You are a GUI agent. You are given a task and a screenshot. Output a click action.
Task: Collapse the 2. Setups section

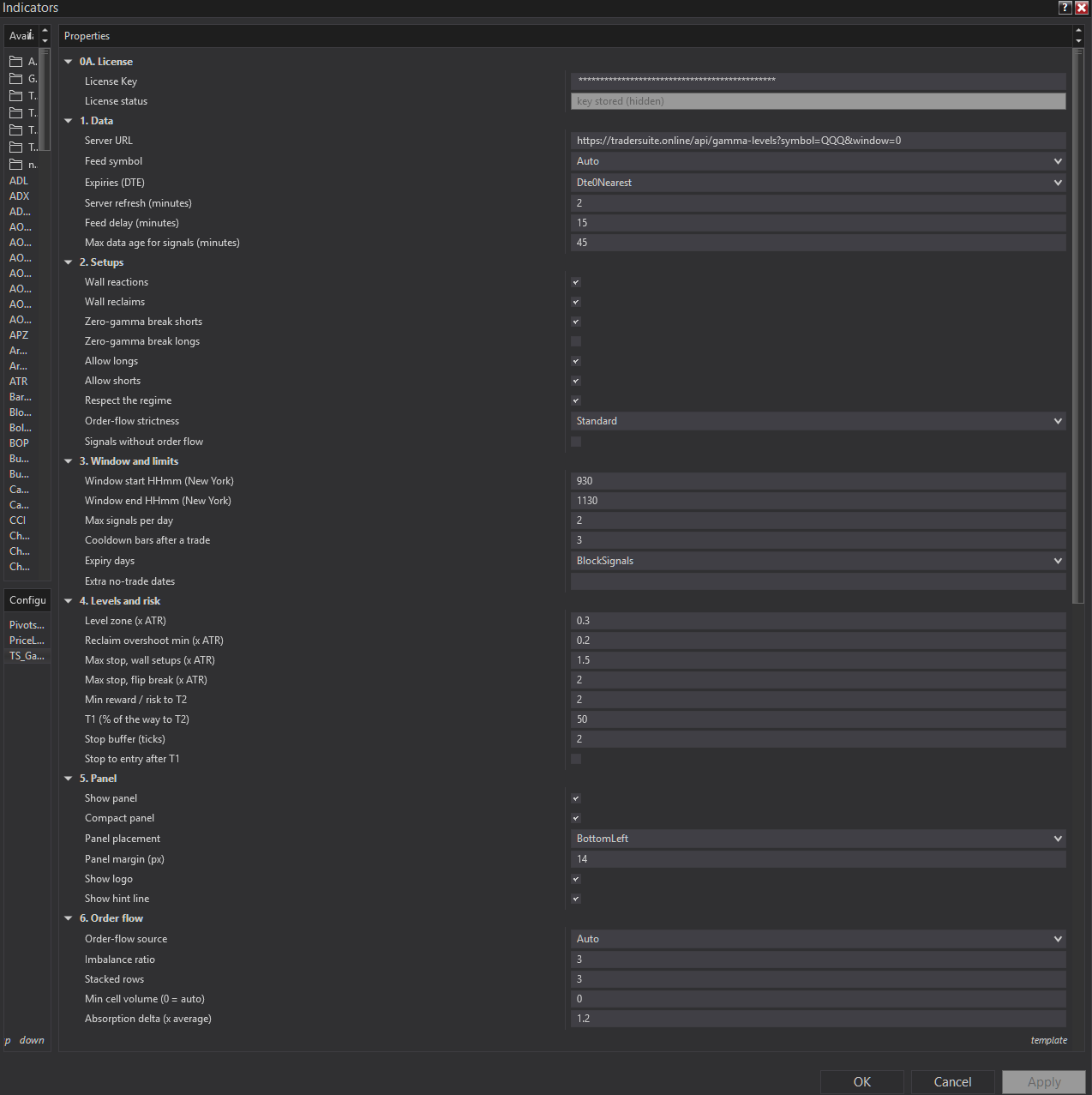tap(69, 262)
